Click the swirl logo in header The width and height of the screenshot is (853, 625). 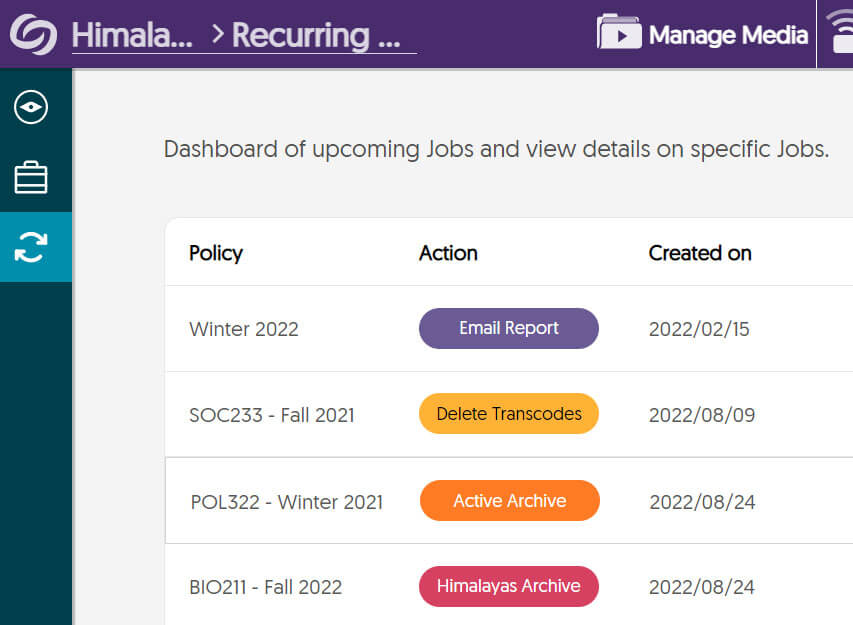pyautogui.click(x=33, y=34)
